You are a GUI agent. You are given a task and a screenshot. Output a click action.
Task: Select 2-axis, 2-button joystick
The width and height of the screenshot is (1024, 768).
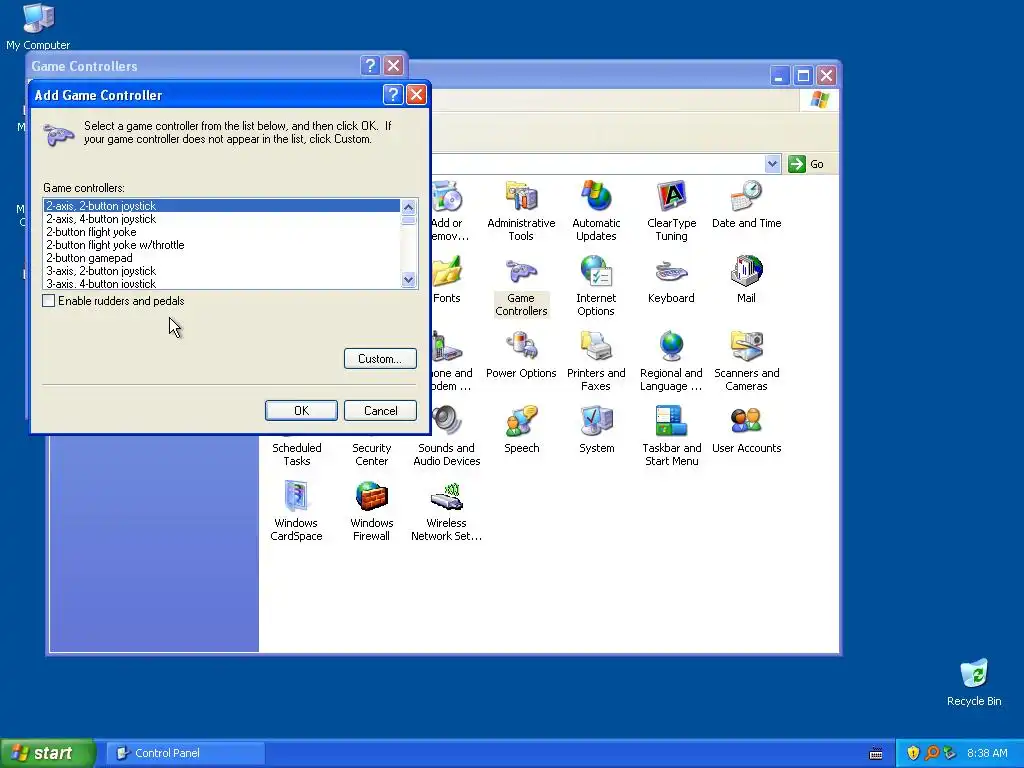[x=222, y=206]
